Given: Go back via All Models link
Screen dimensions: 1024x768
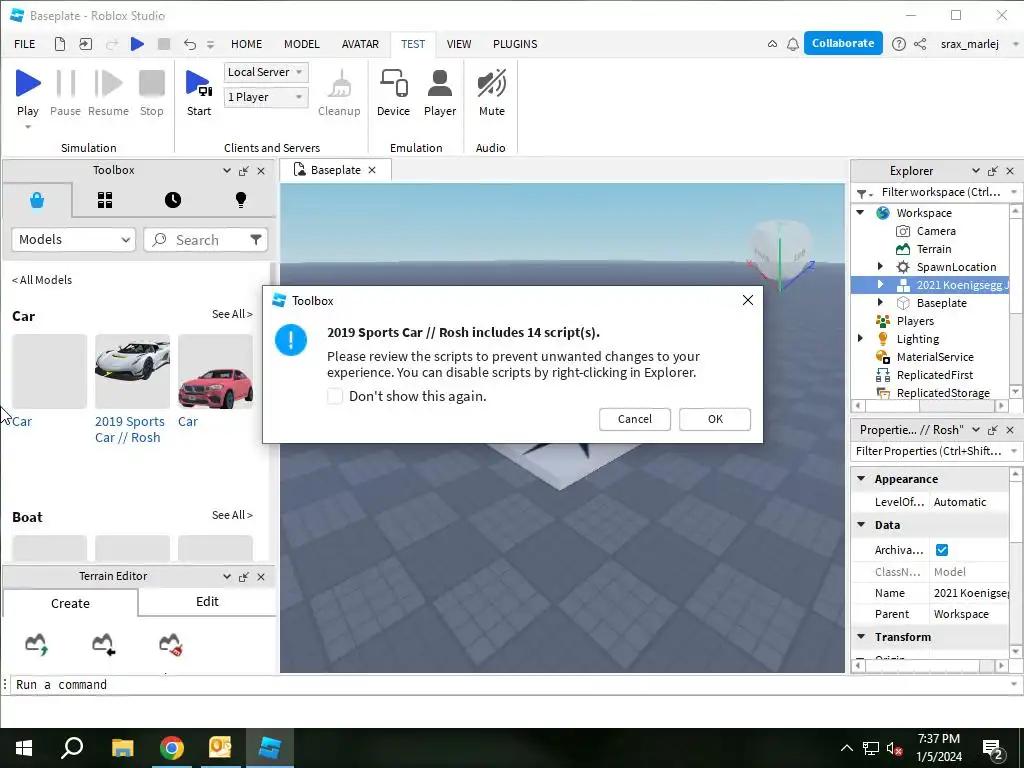Looking at the screenshot, I should pyautogui.click(x=42, y=280).
